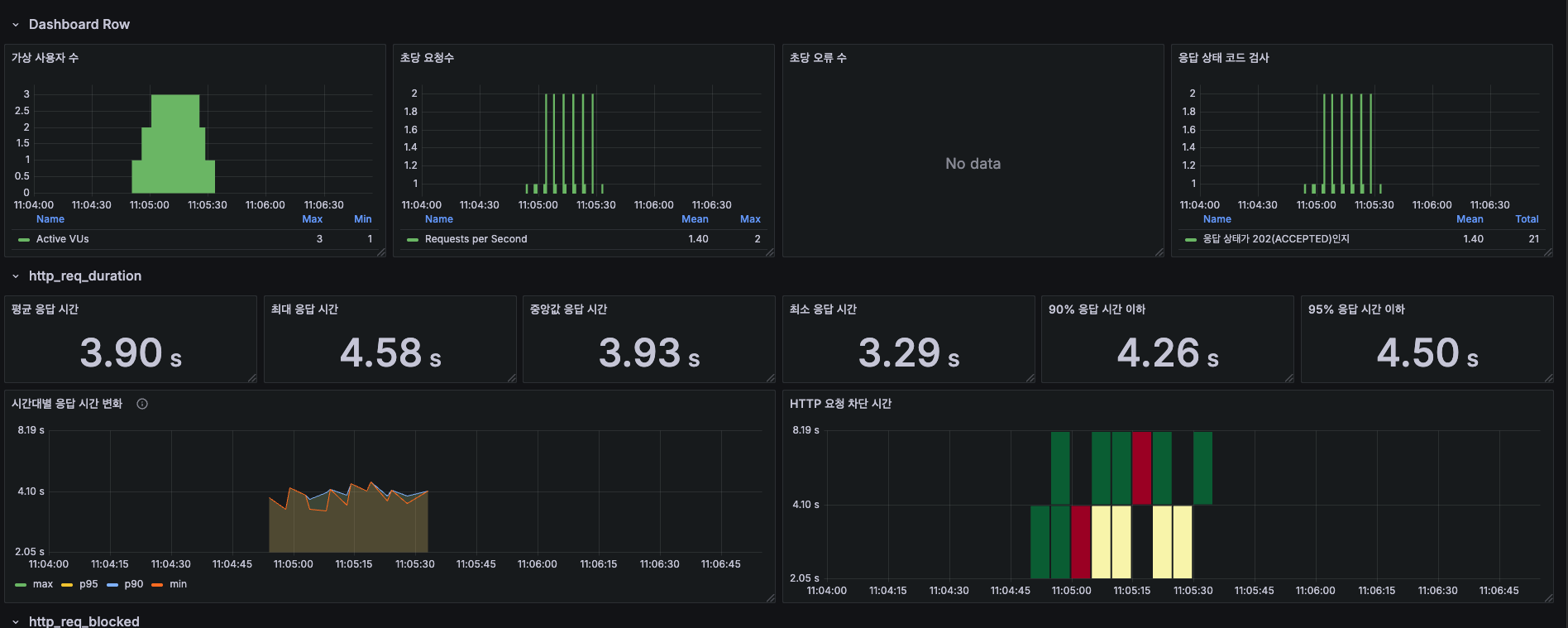Click the orange swatch of the min series
Screen dimensions: 1568x628
click(x=157, y=585)
